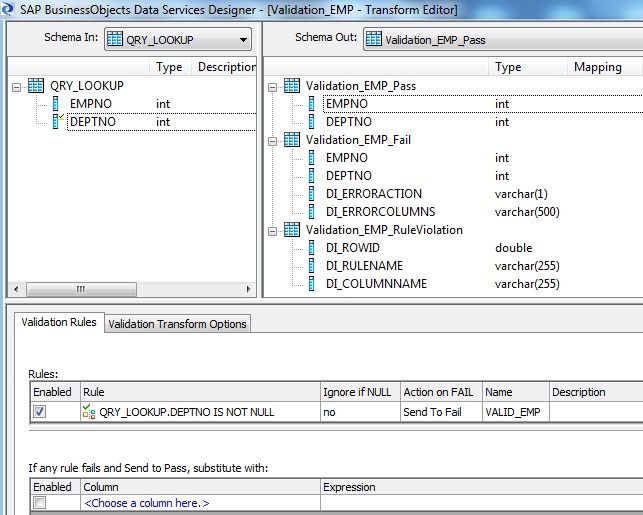Screen dimensions: 643x515
Task: Click left arrow of Schema In horizontal scrollbar
Action: pyautogui.click(x=16, y=289)
